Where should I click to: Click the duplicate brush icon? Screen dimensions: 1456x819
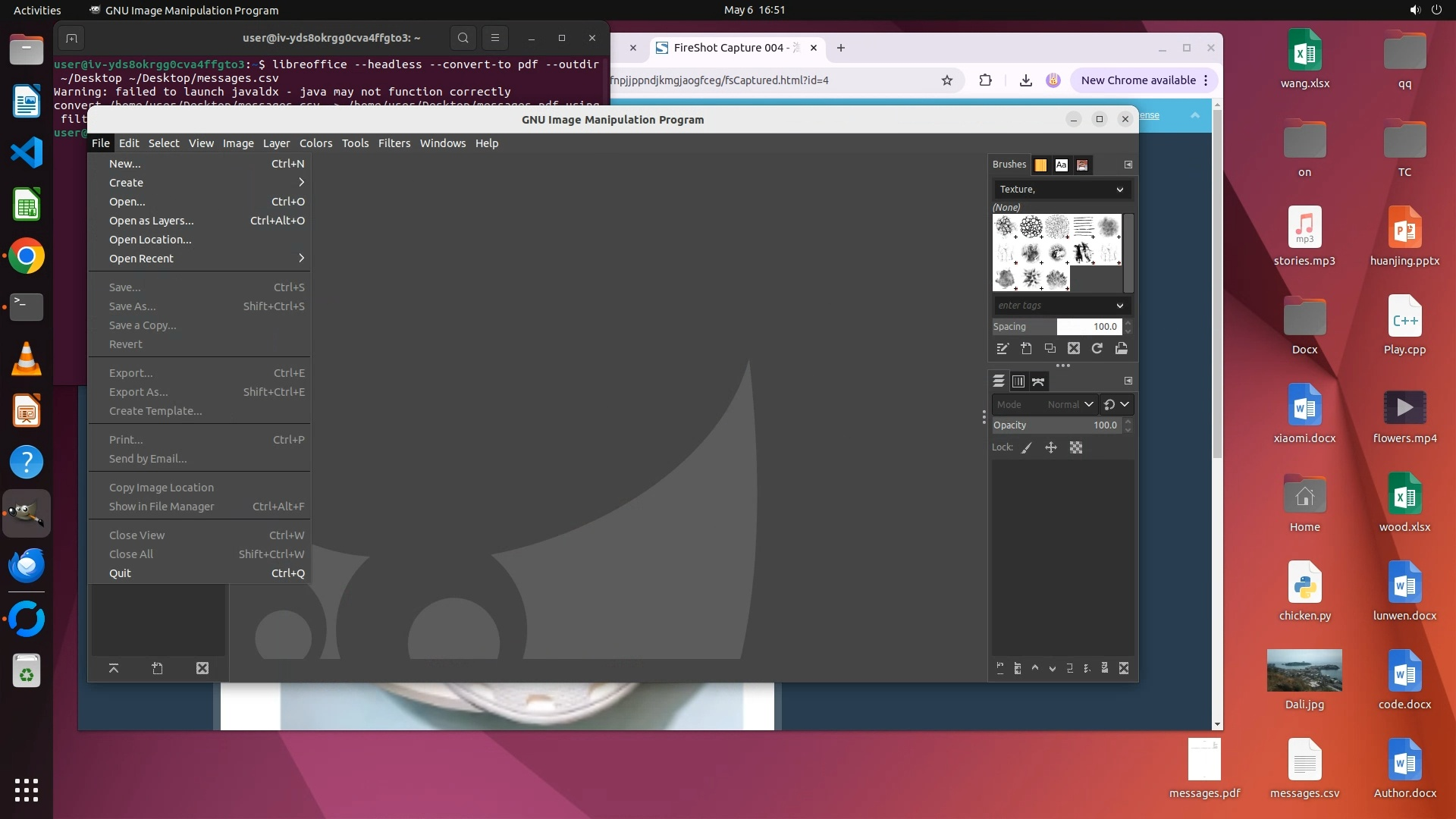(x=1050, y=349)
